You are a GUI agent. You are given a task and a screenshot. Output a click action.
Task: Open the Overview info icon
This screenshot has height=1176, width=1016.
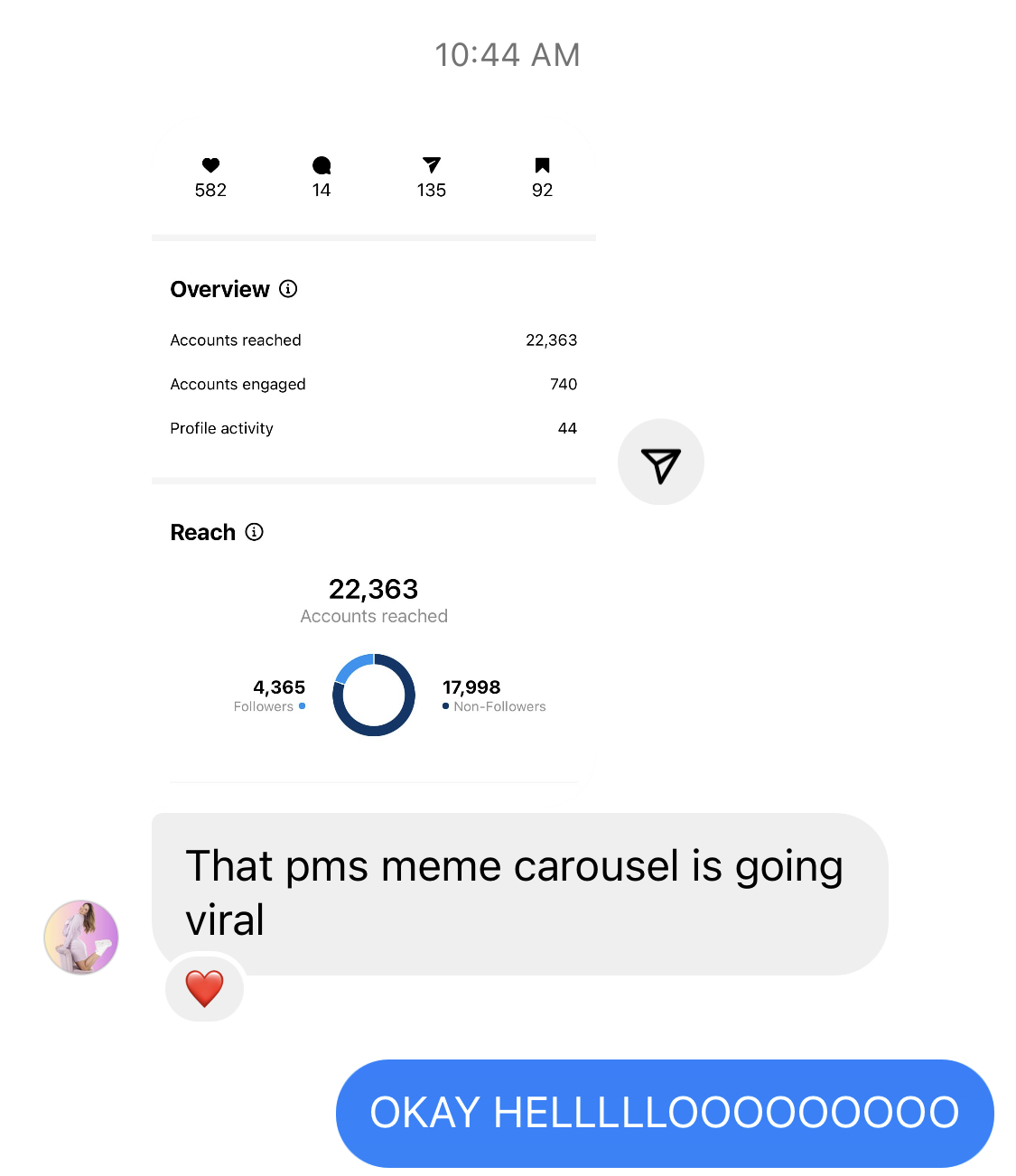(x=288, y=289)
